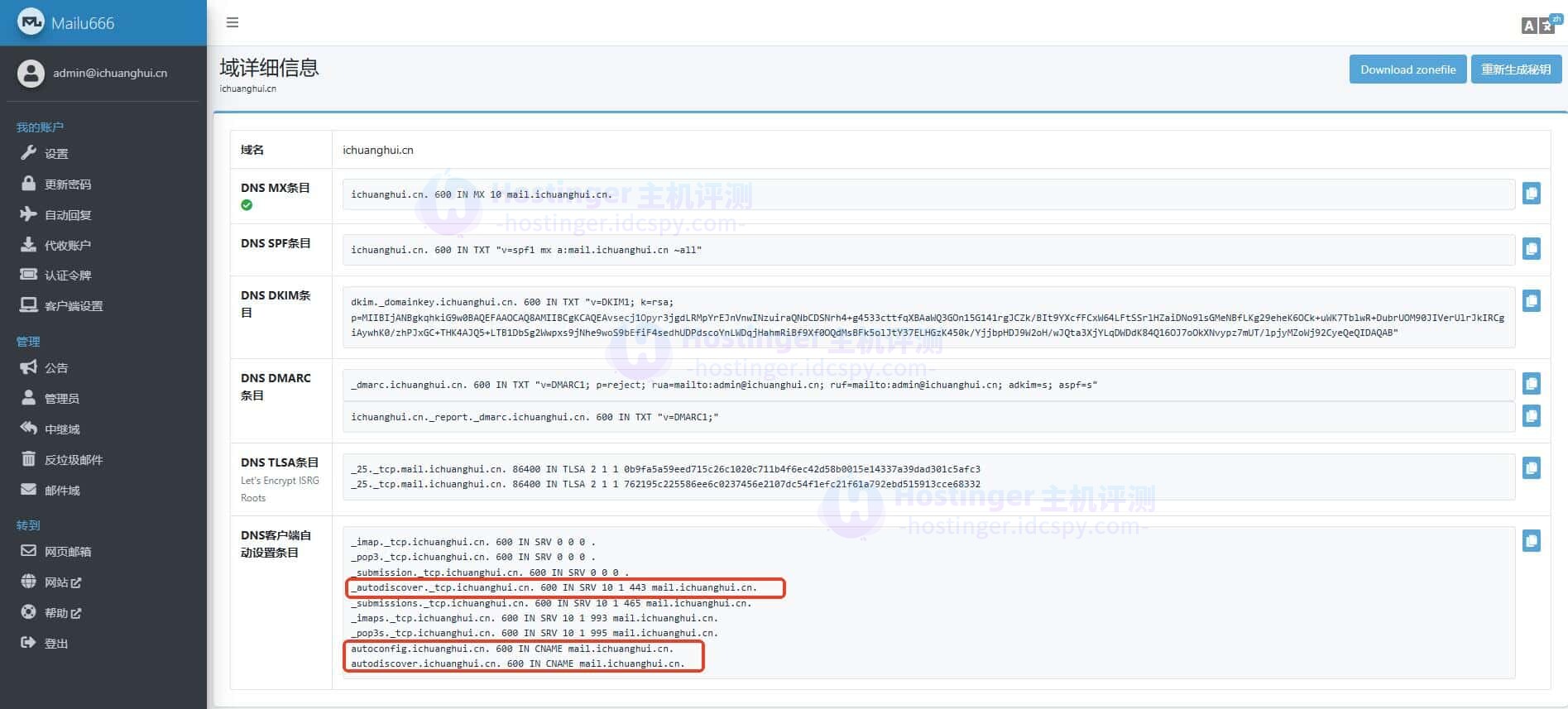Viewport: 1568px width, 709px height.
Task: Click 登出 to sign out
Action: point(55,644)
